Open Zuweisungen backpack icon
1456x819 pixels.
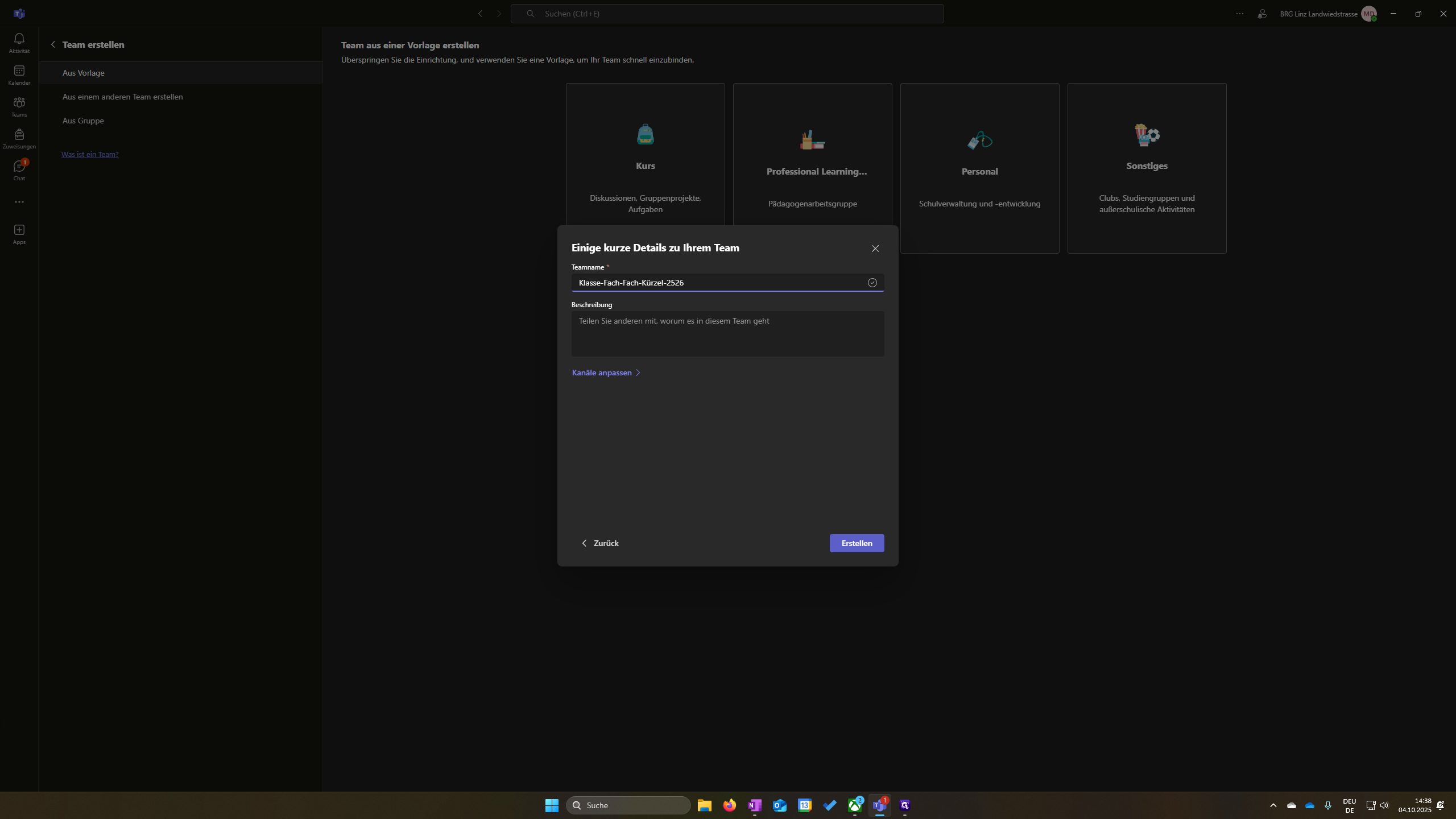[19, 138]
